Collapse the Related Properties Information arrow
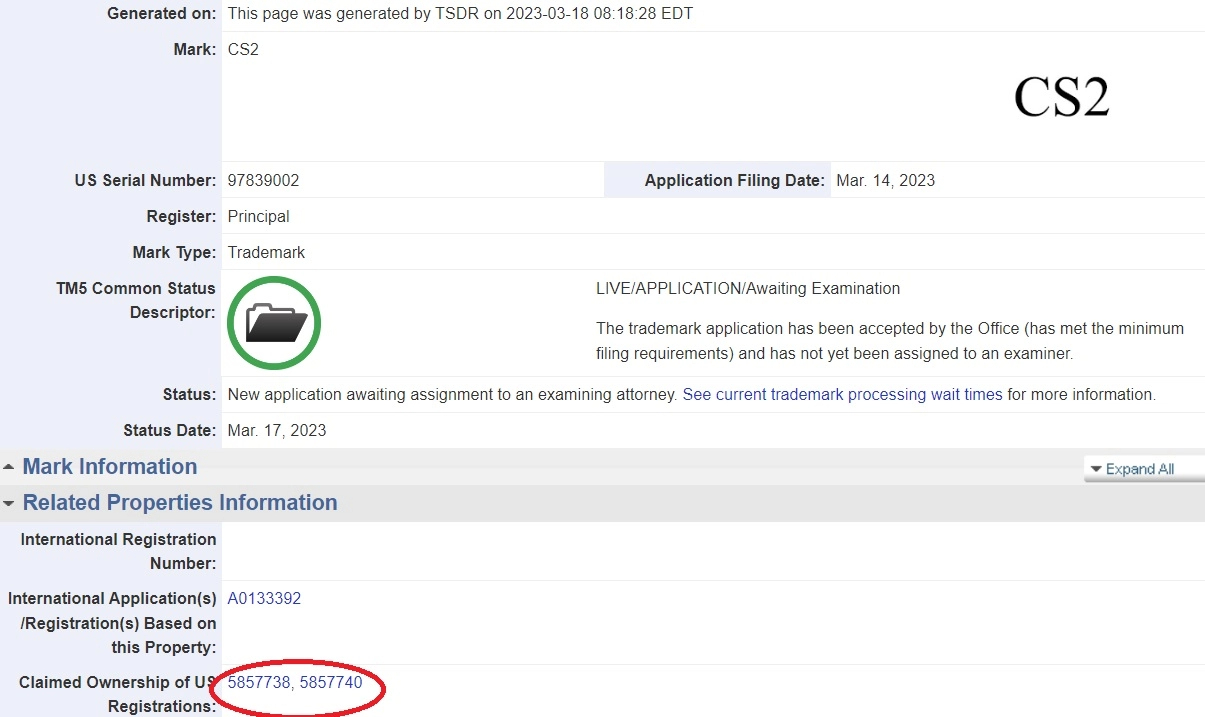Screen dimensions: 1205x717 click(9, 503)
